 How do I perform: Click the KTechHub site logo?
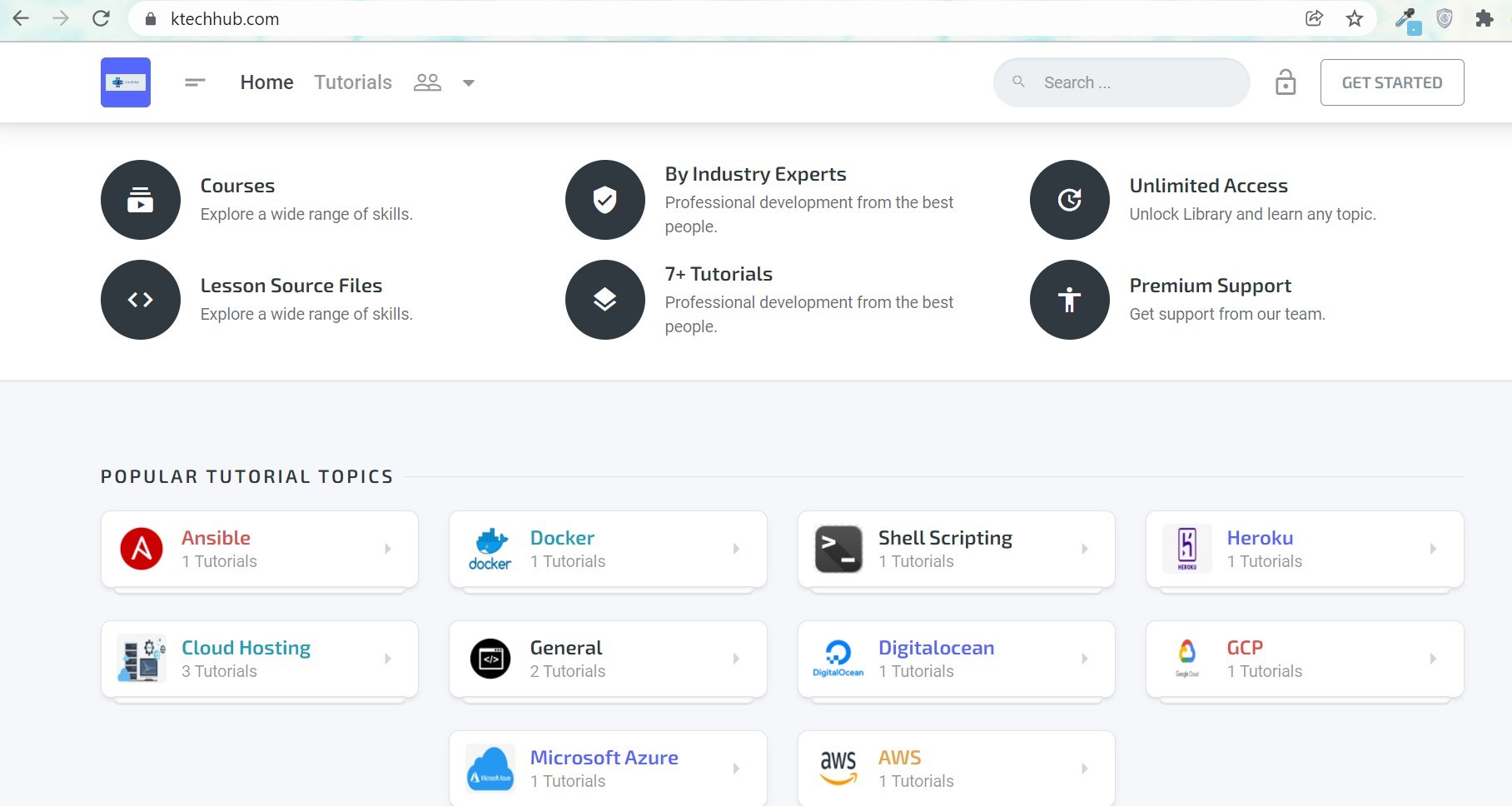126,82
